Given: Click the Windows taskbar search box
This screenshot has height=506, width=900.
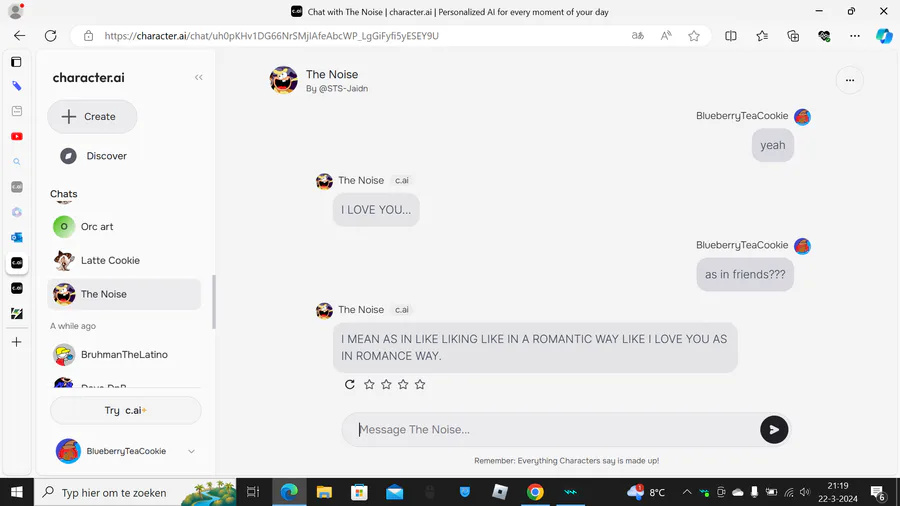Looking at the screenshot, I should point(135,492).
